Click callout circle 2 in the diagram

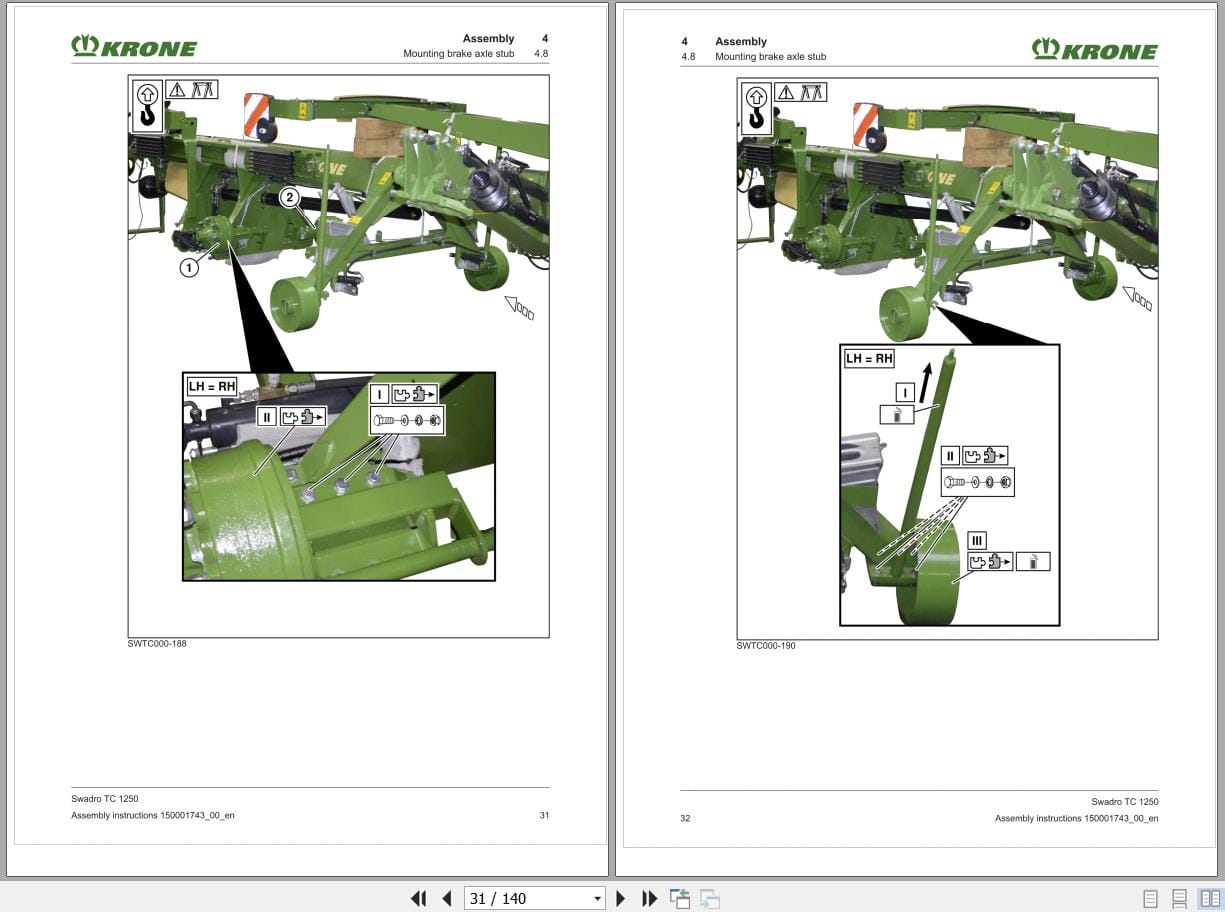point(289,197)
